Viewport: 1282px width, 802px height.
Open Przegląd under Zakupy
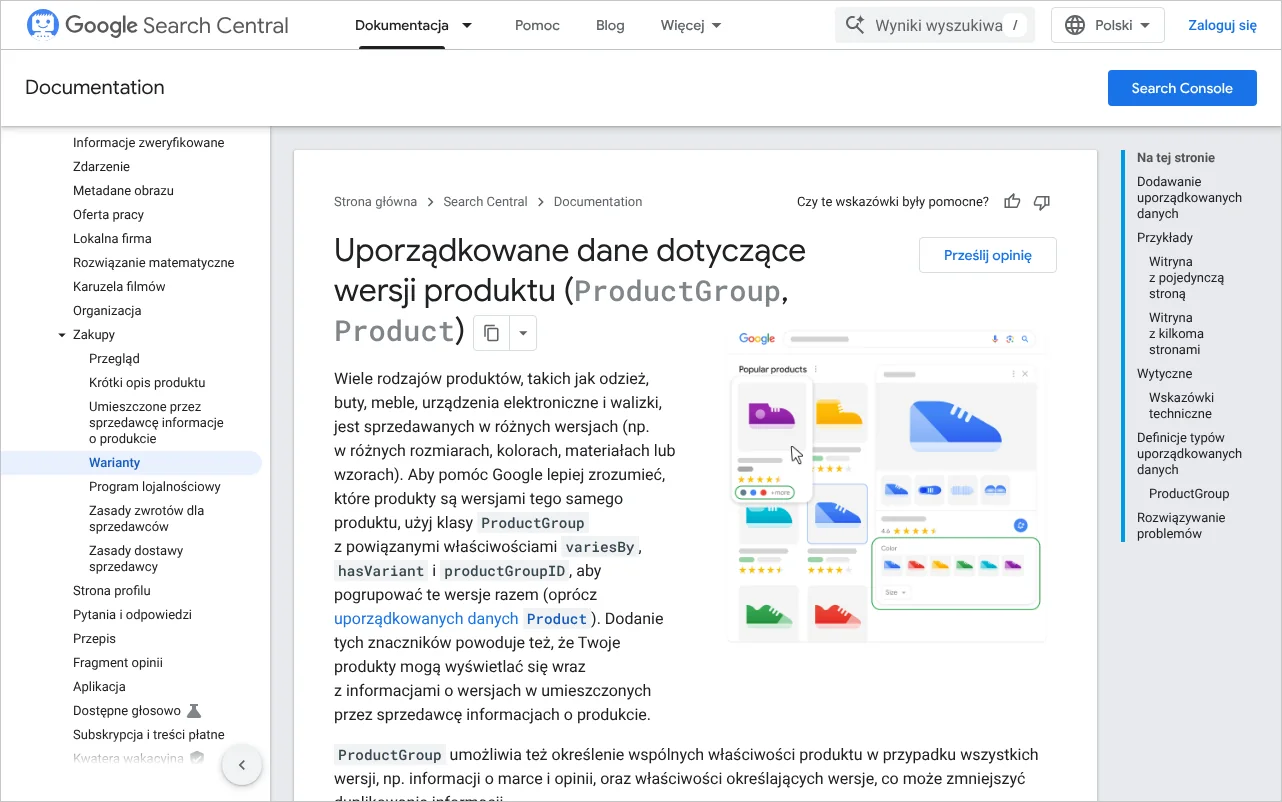(x=114, y=359)
